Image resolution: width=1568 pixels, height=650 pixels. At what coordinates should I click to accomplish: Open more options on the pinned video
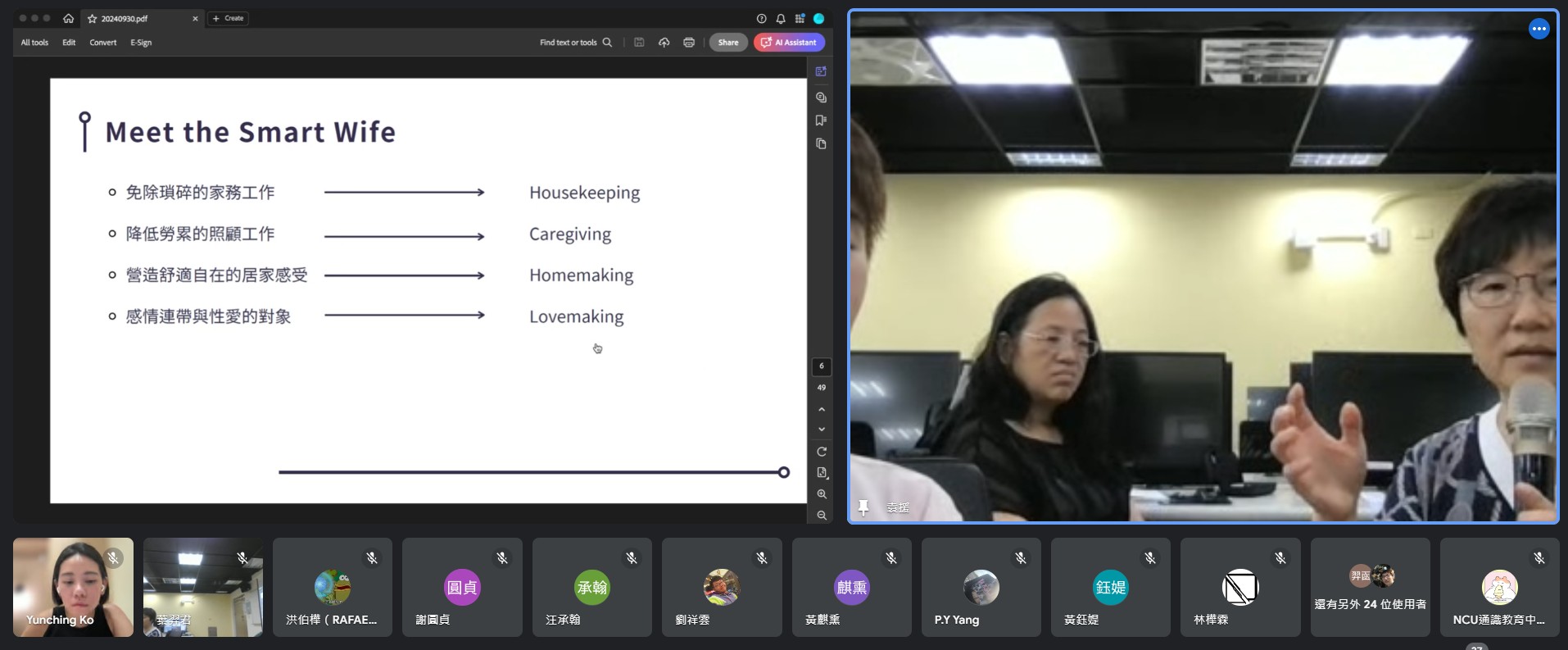[x=1539, y=29]
